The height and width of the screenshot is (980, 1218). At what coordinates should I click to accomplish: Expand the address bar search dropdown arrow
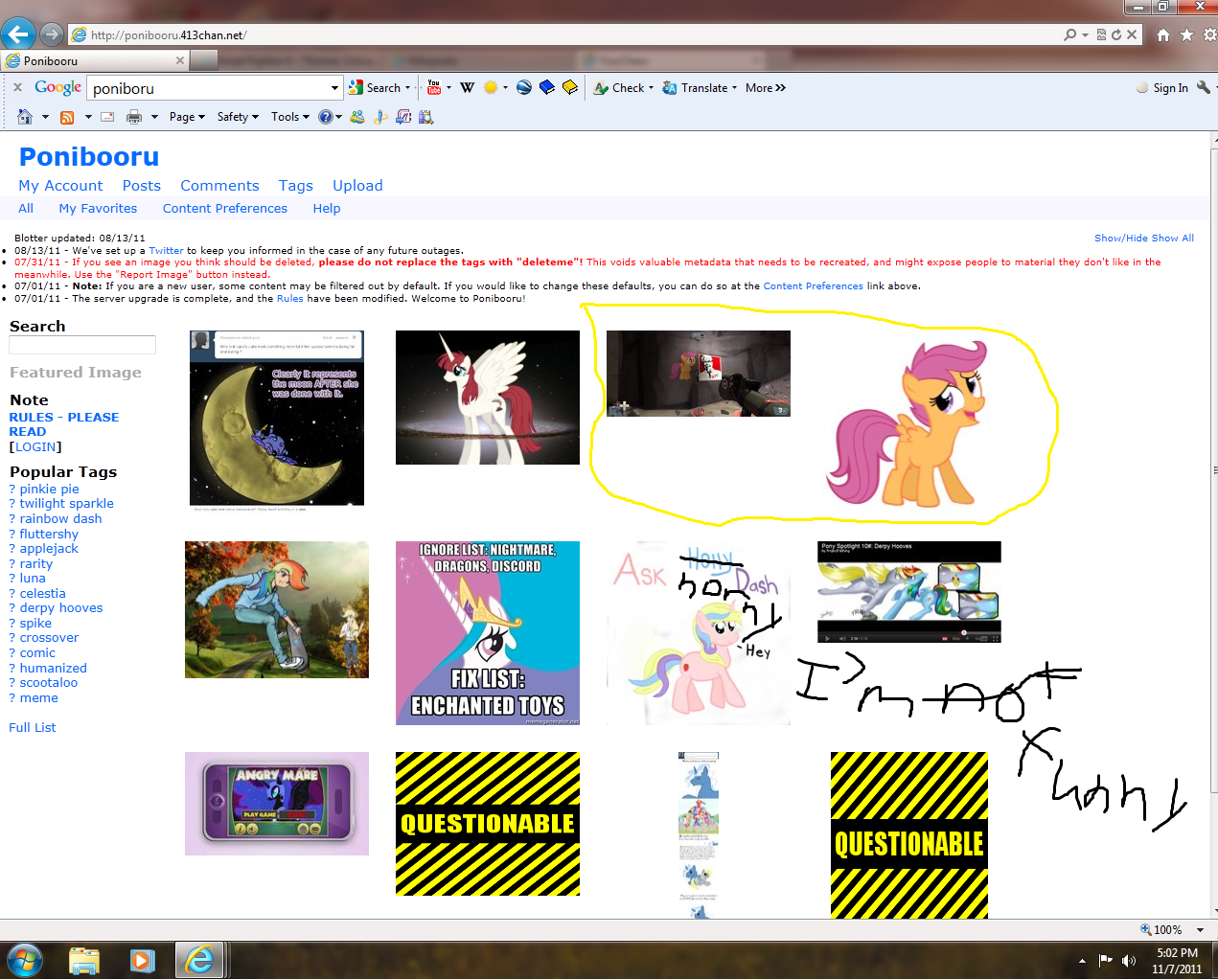coord(1085,34)
